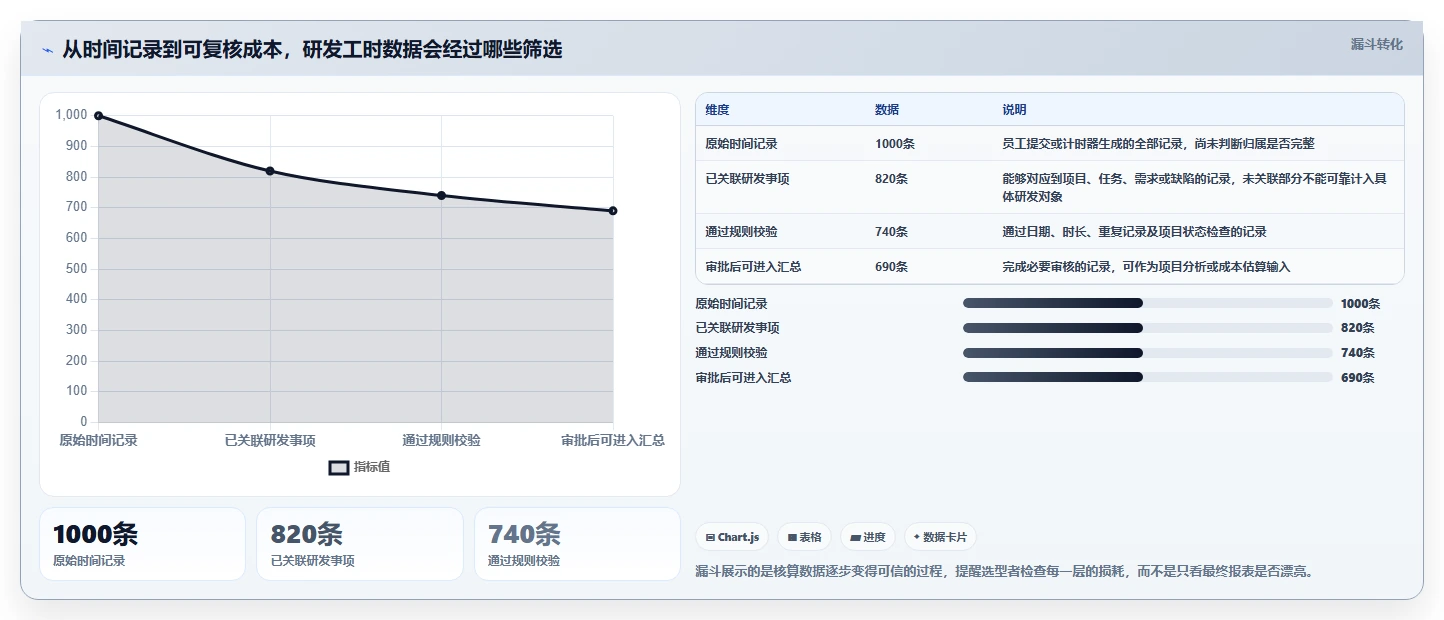Click the 690条 label beside progress bar

coord(1358,378)
